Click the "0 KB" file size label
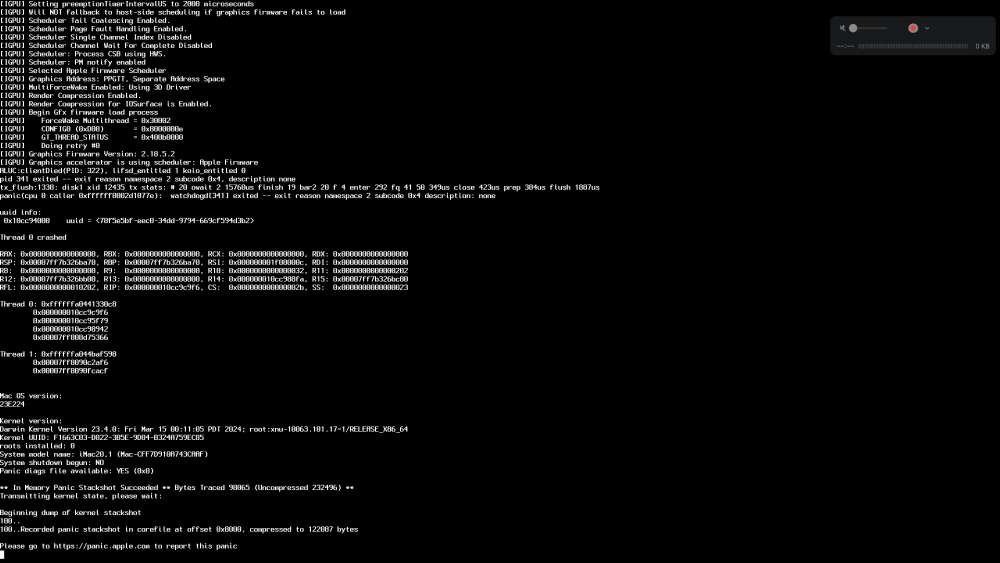Image resolution: width=1000 pixels, height=563 pixels. [x=982, y=46]
